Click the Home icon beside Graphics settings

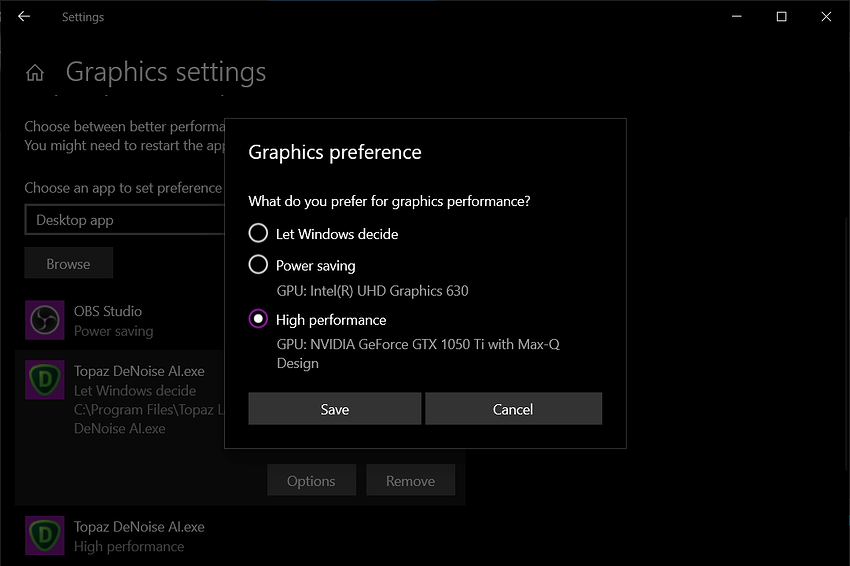pyautogui.click(x=35, y=73)
